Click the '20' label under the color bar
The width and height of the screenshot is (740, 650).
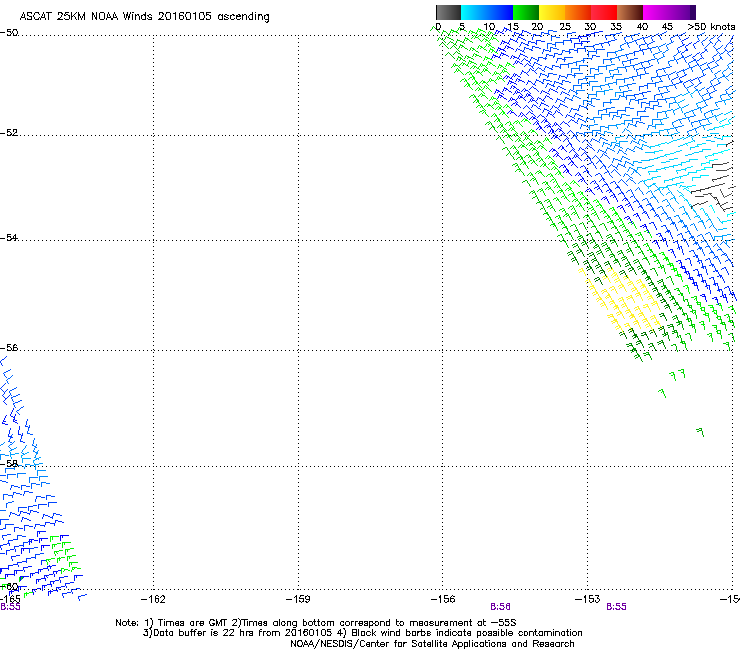click(537, 27)
